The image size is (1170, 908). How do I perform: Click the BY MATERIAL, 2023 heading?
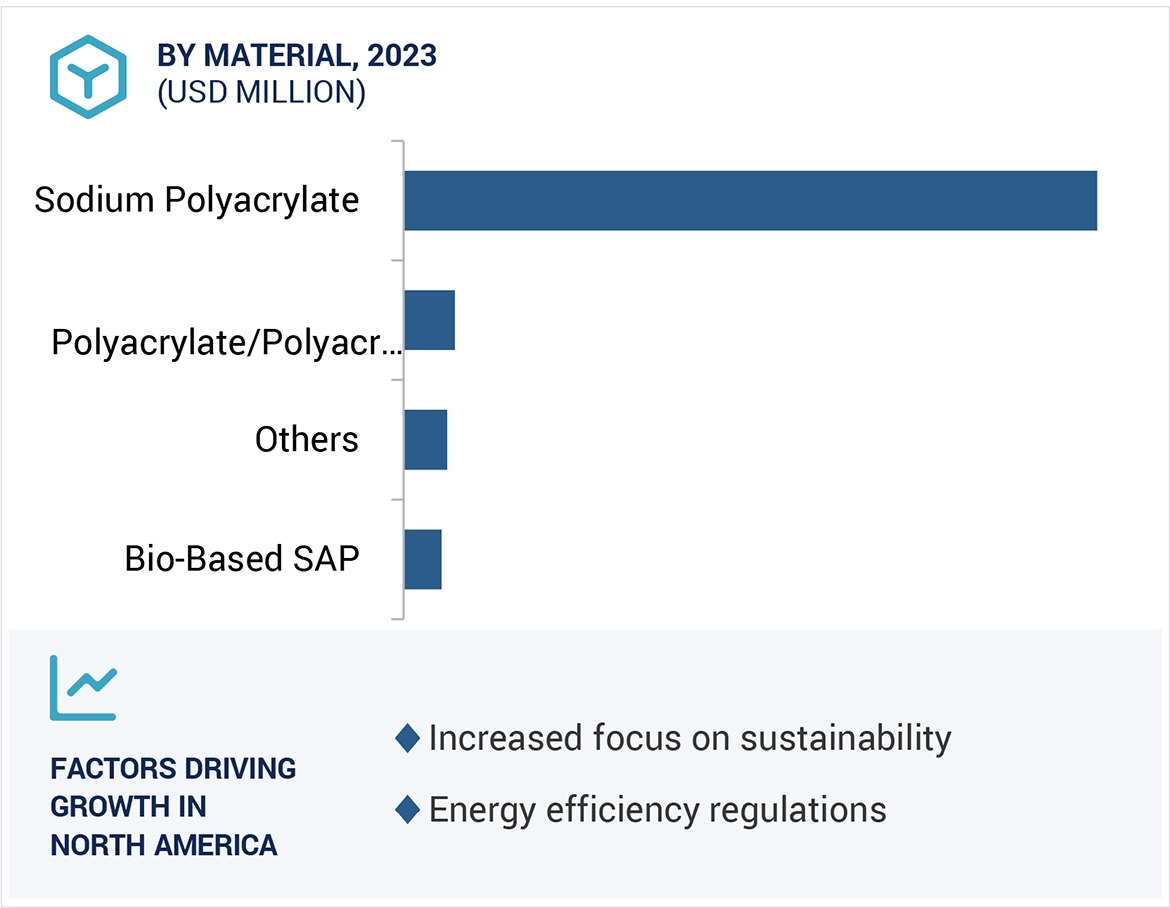coord(297,56)
